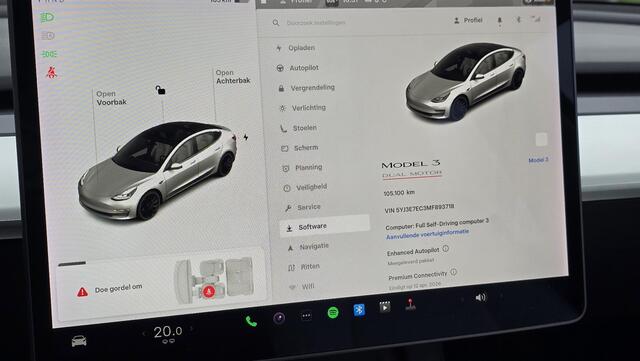Open the camera app in the dock
The image size is (640, 361).
(279, 318)
